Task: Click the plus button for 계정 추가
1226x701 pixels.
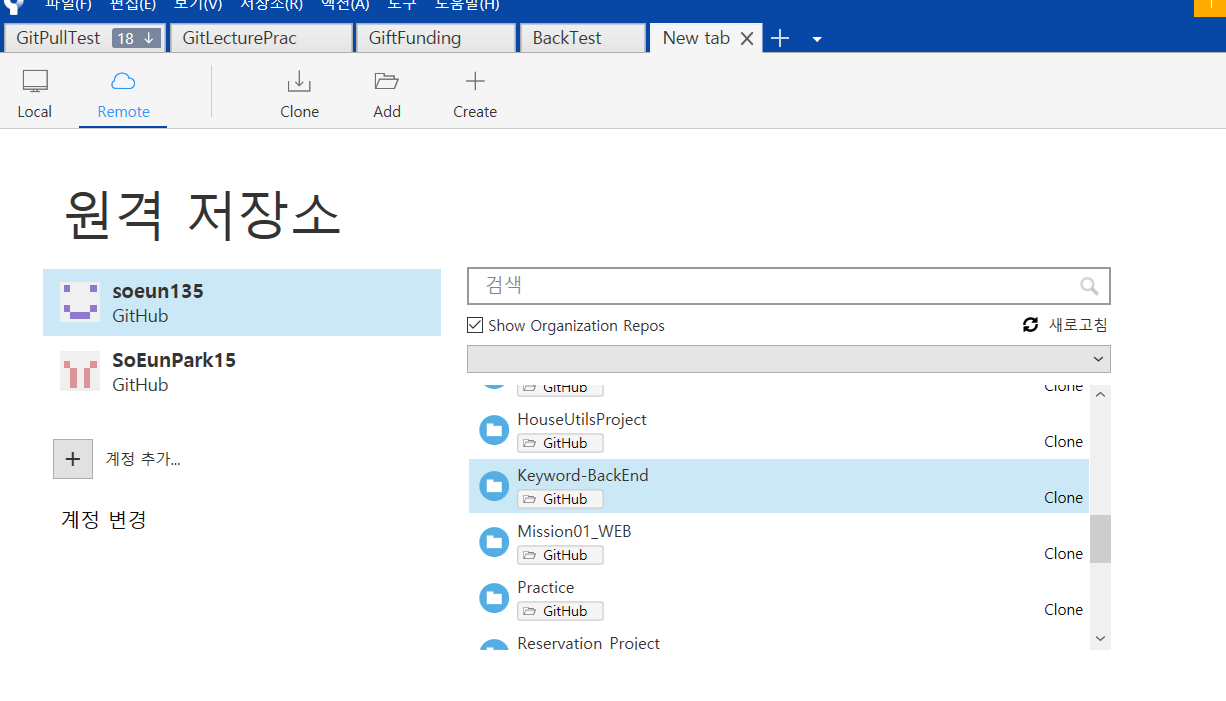Action: [x=73, y=459]
